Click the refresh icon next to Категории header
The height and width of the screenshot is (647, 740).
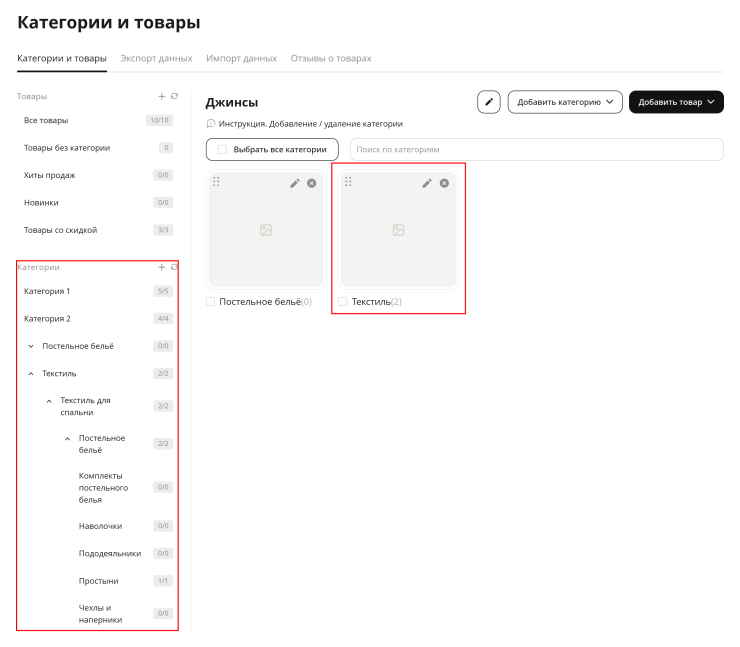pos(174,267)
